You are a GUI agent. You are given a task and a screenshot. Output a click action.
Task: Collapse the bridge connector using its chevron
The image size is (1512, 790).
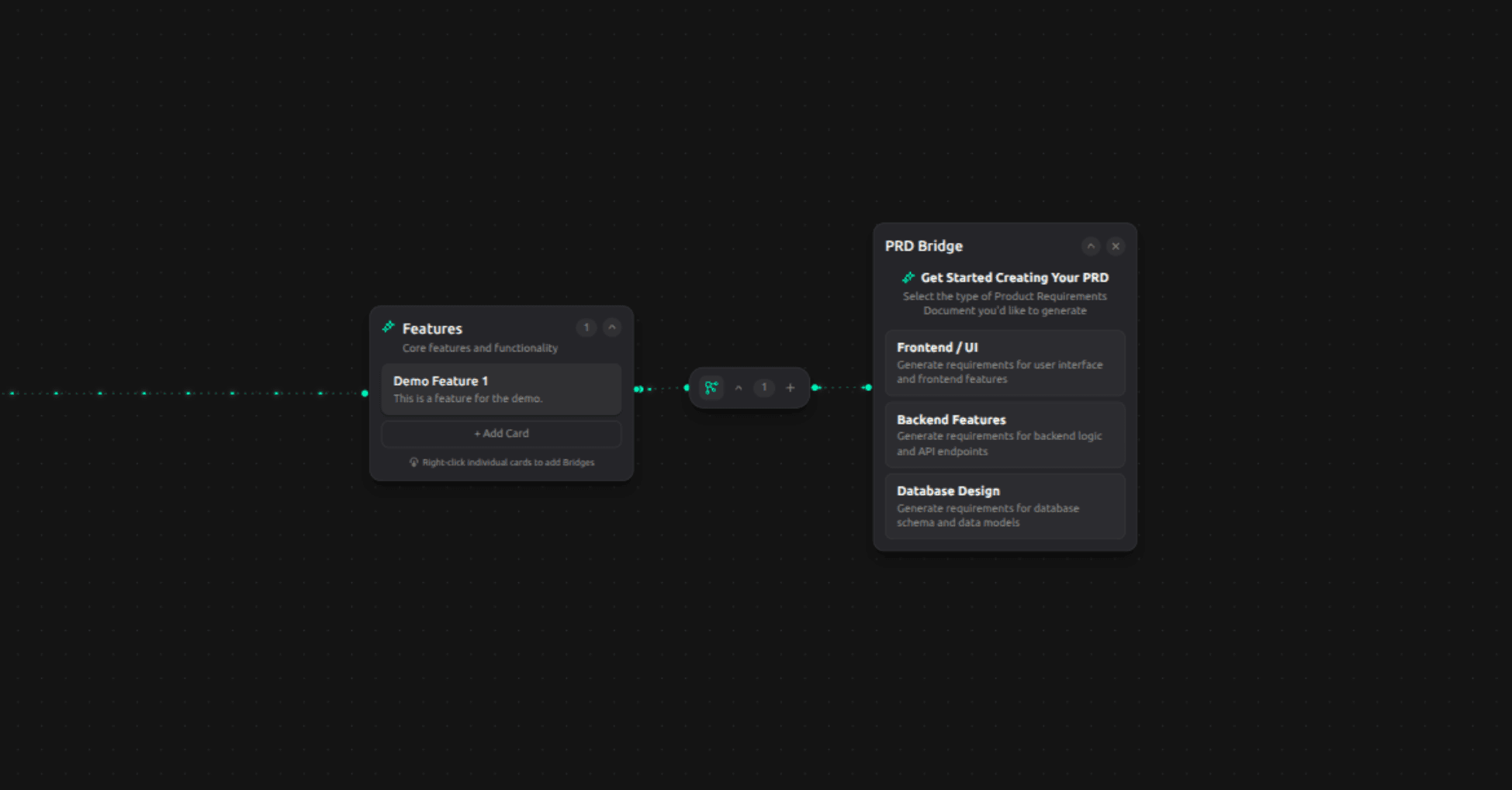[x=739, y=387]
